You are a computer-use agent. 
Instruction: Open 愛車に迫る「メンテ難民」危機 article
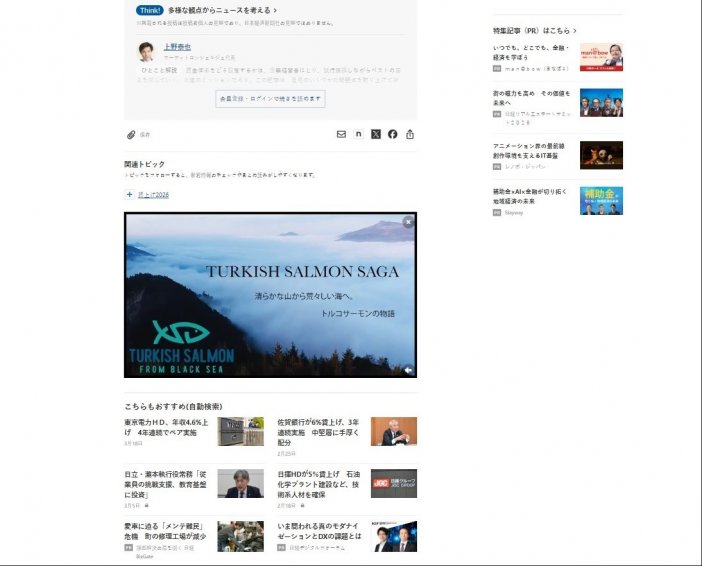tap(165, 531)
